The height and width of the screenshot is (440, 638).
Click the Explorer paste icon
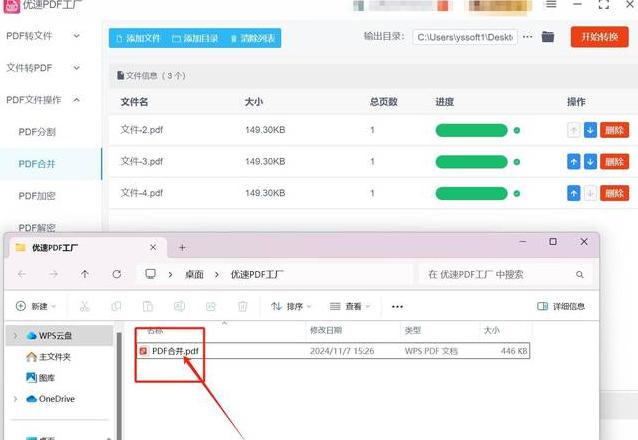coord(148,306)
